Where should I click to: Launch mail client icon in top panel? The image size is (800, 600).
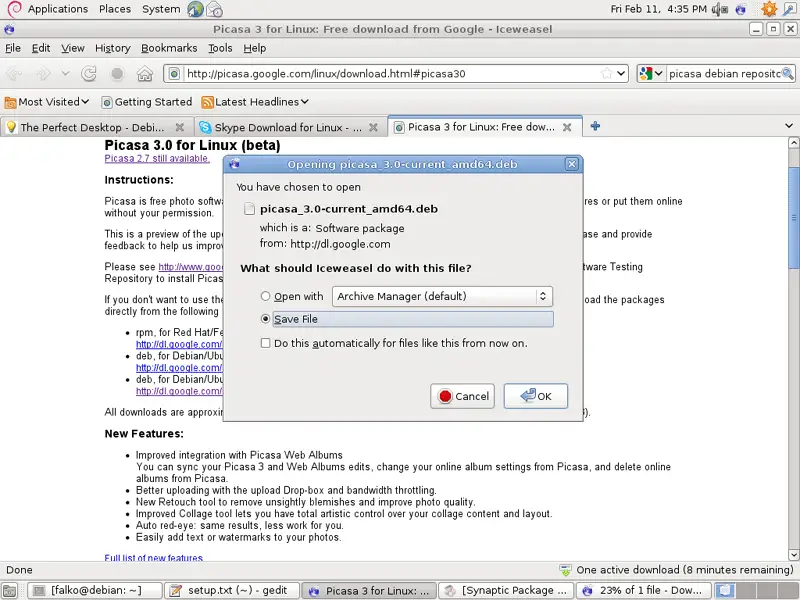click(214, 9)
